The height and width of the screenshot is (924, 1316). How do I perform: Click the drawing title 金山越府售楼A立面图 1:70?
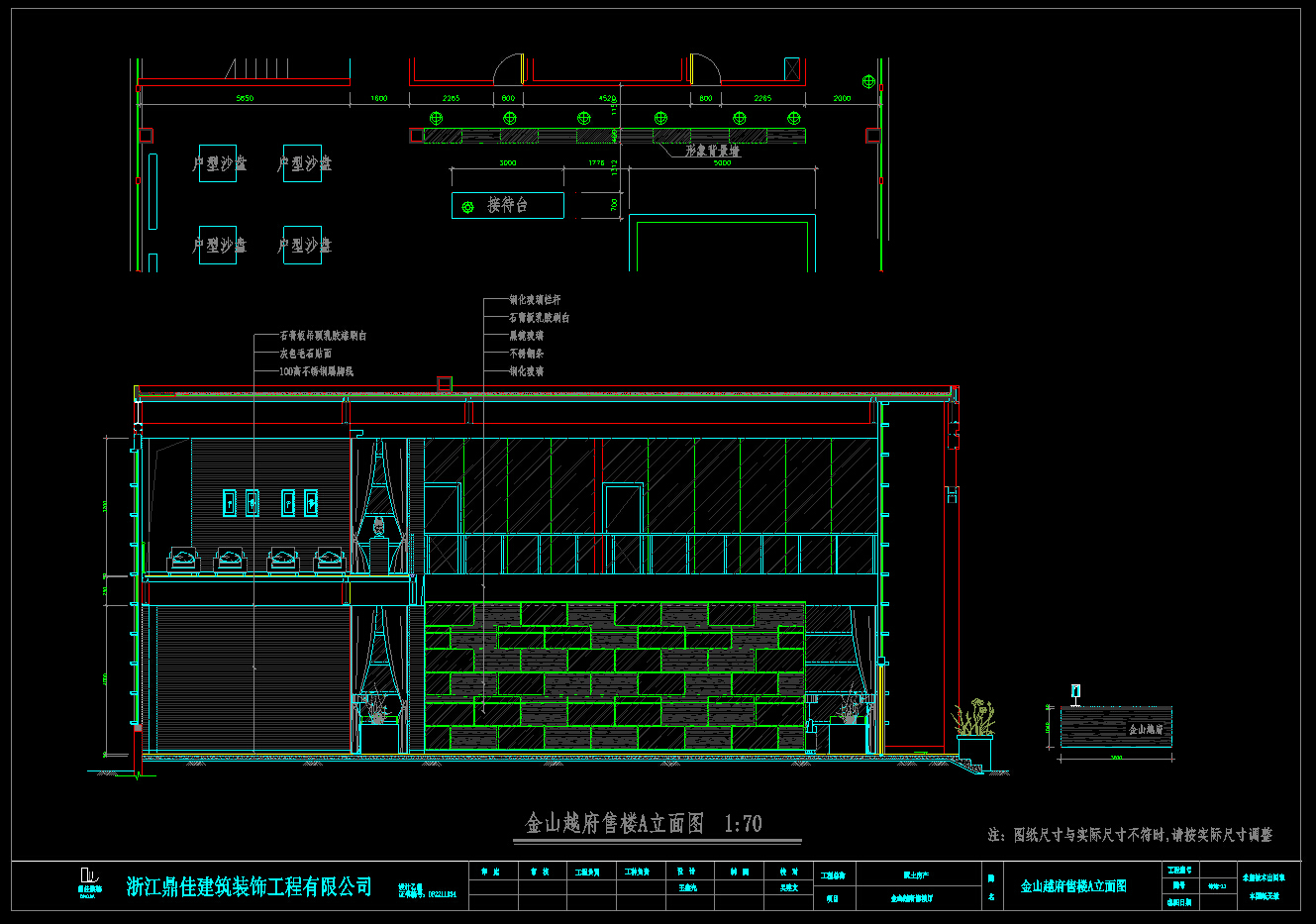click(644, 823)
